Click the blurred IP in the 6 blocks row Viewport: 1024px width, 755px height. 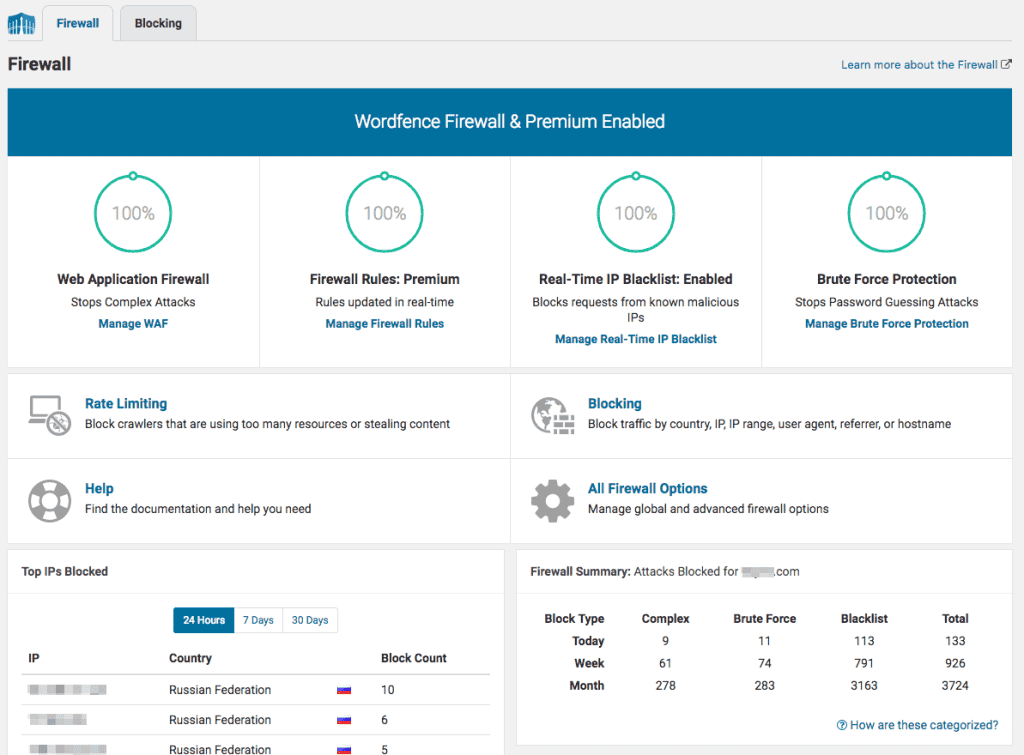coord(57,720)
